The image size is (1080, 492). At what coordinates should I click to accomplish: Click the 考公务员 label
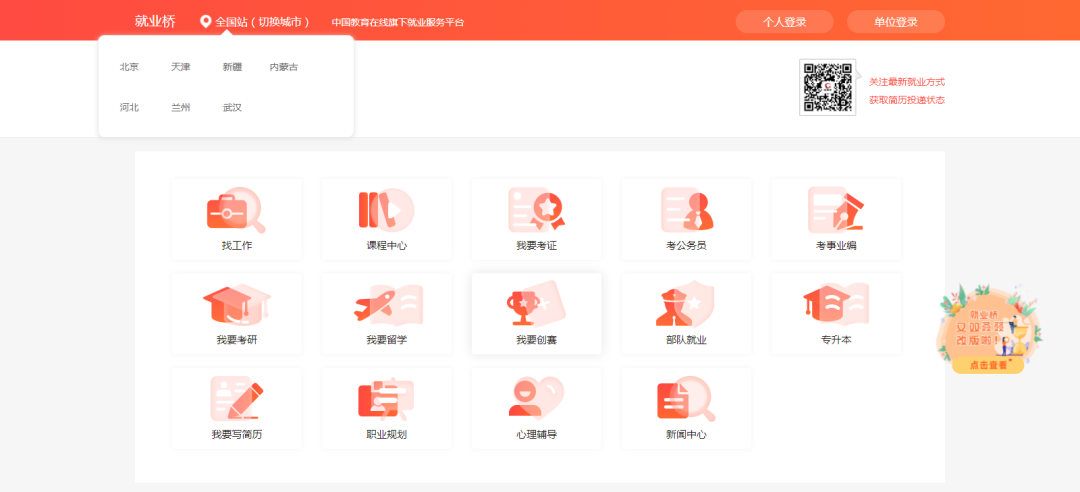[686, 246]
